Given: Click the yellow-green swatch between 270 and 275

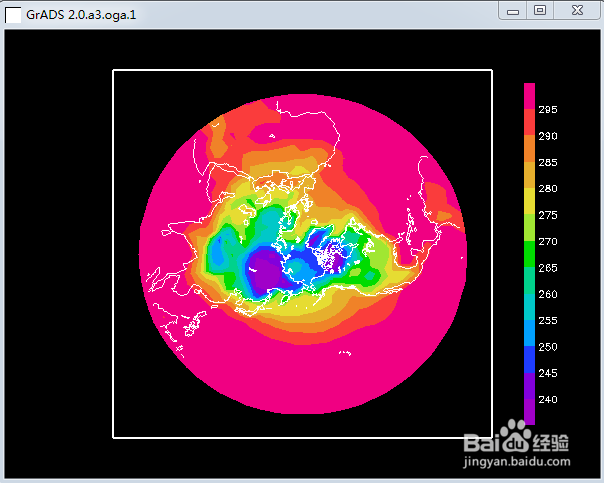Looking at the screenshot, I should (x=529, y=228).
